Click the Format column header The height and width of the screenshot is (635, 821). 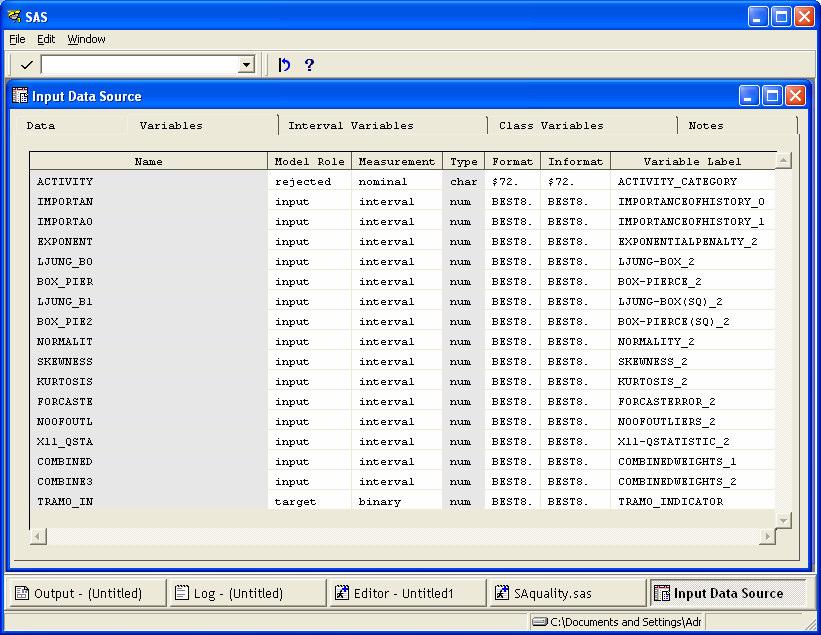[513, 161]
